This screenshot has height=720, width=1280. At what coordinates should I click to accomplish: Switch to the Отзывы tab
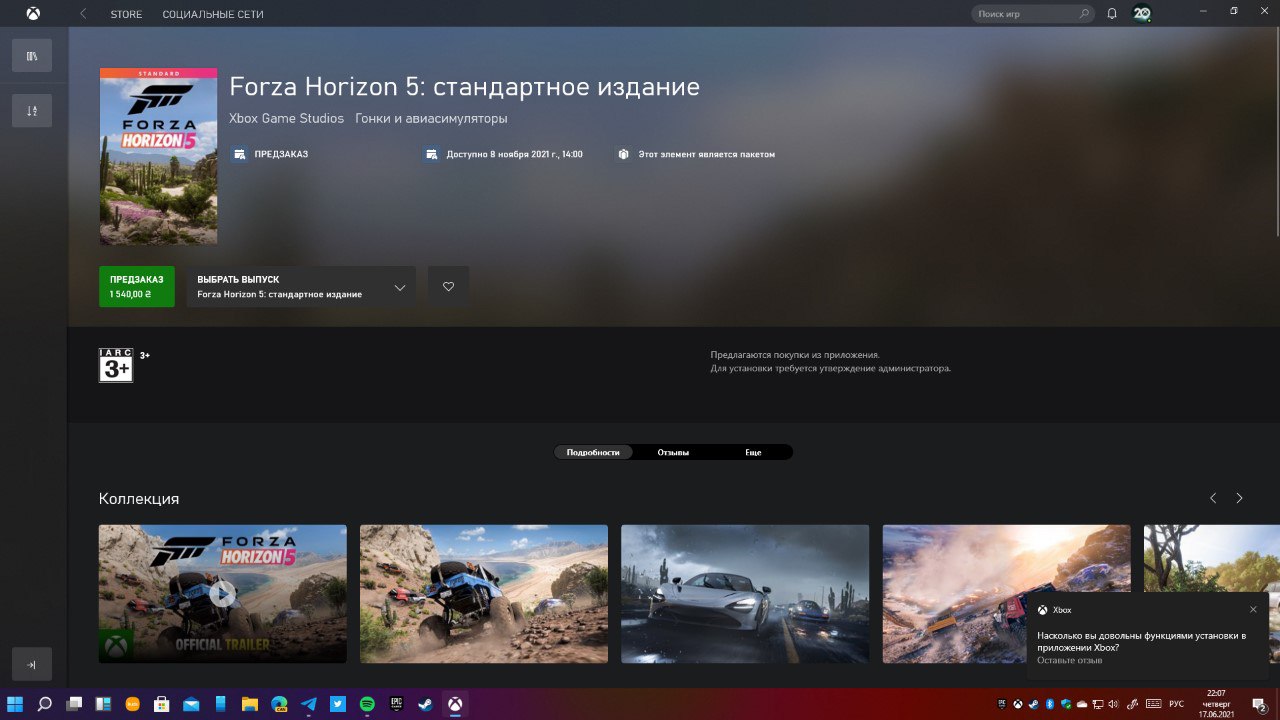[673, 452]
